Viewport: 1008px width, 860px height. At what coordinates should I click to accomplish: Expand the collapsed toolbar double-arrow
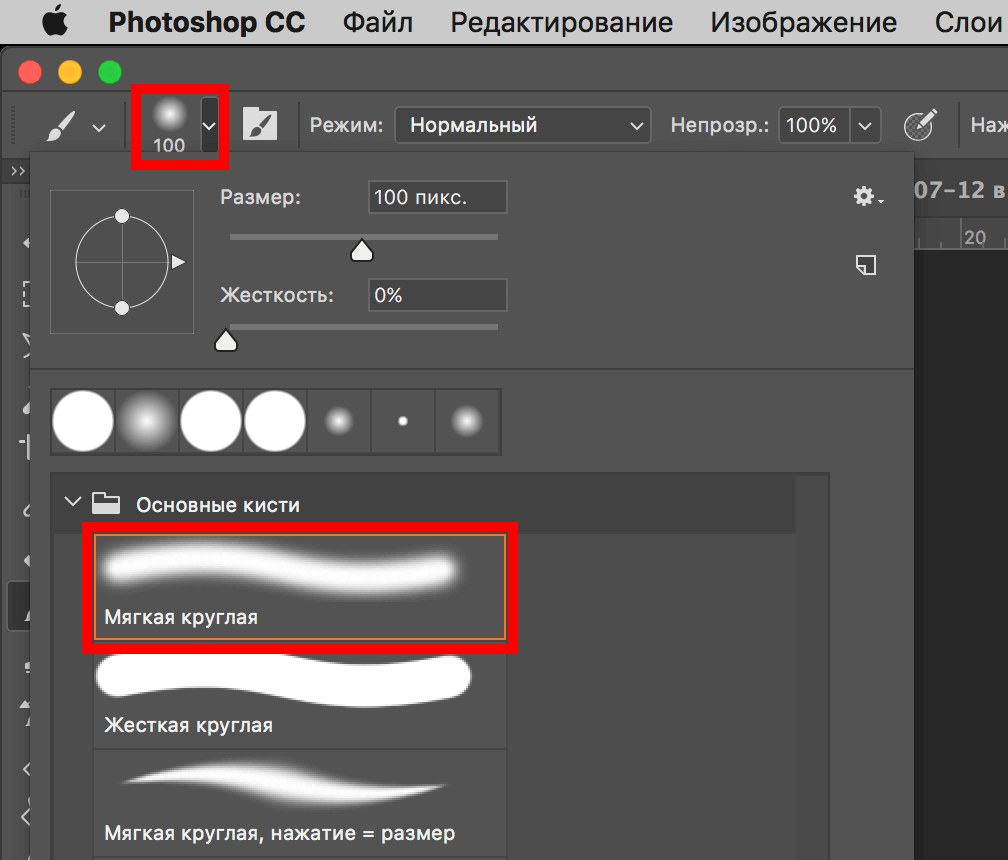[18, 171]
